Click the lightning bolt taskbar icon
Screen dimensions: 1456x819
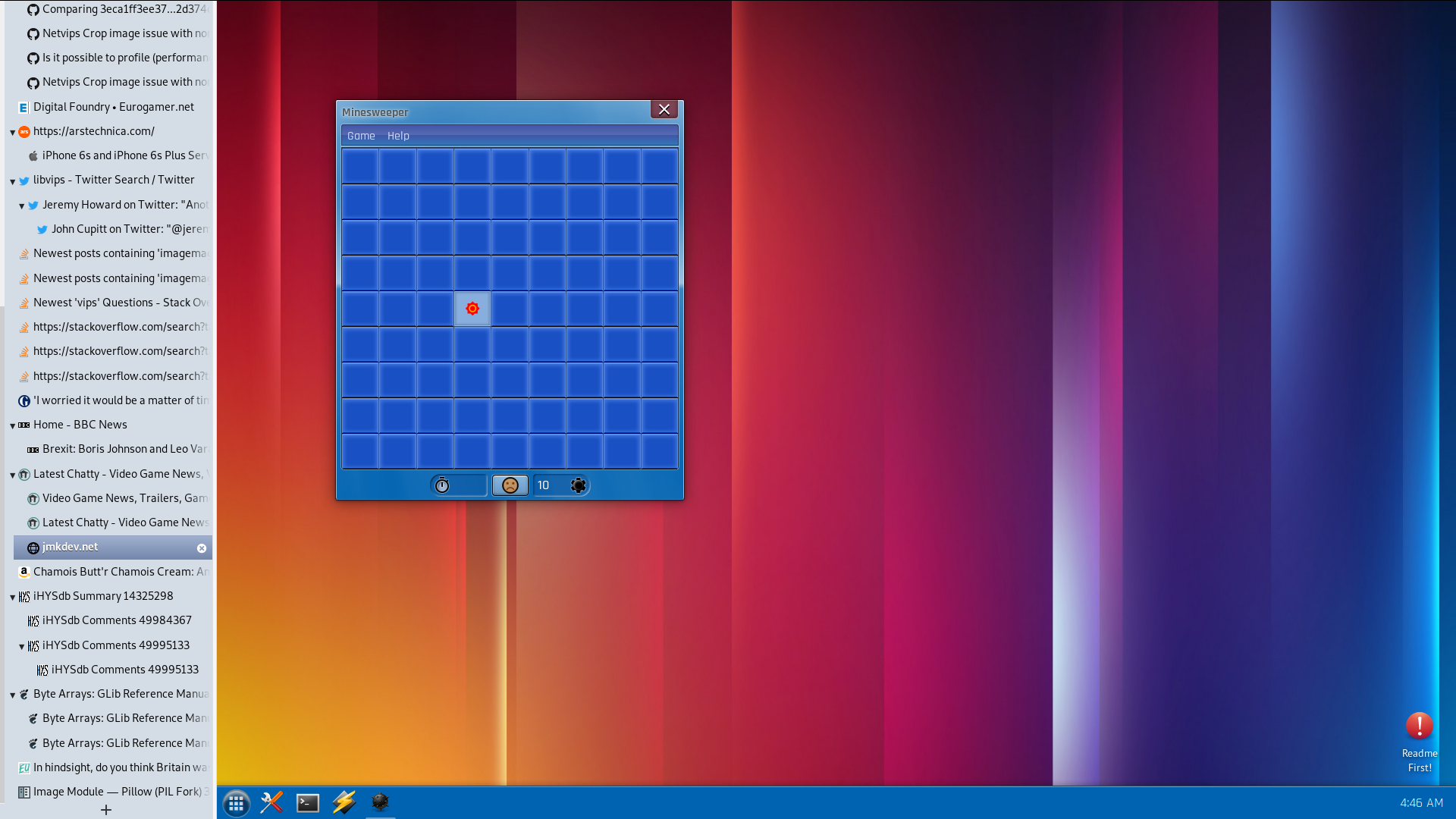click(x=344, y=802)
